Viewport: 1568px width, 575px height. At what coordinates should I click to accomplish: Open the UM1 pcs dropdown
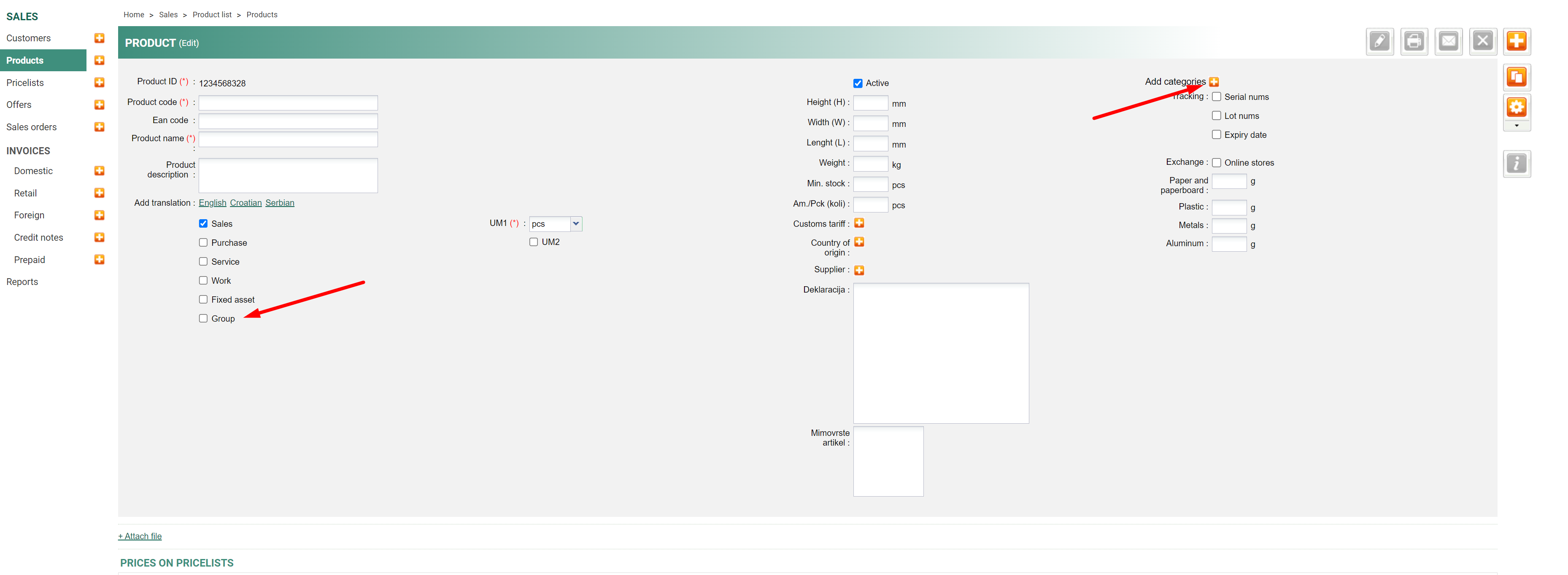pyautogui.click(x=555, y=224)
